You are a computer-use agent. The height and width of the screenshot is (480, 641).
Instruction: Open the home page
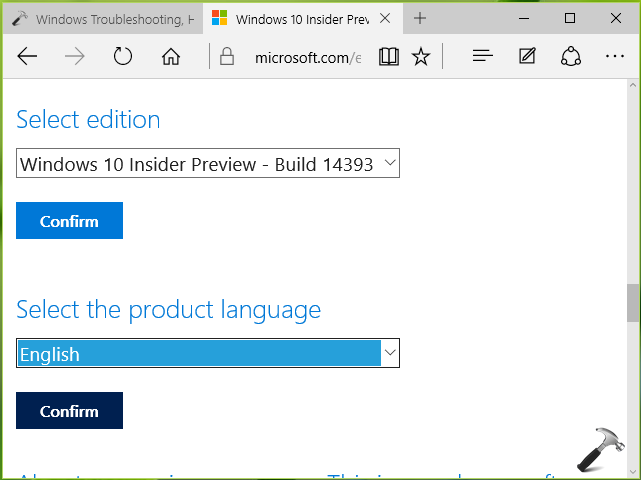point(171,56)
